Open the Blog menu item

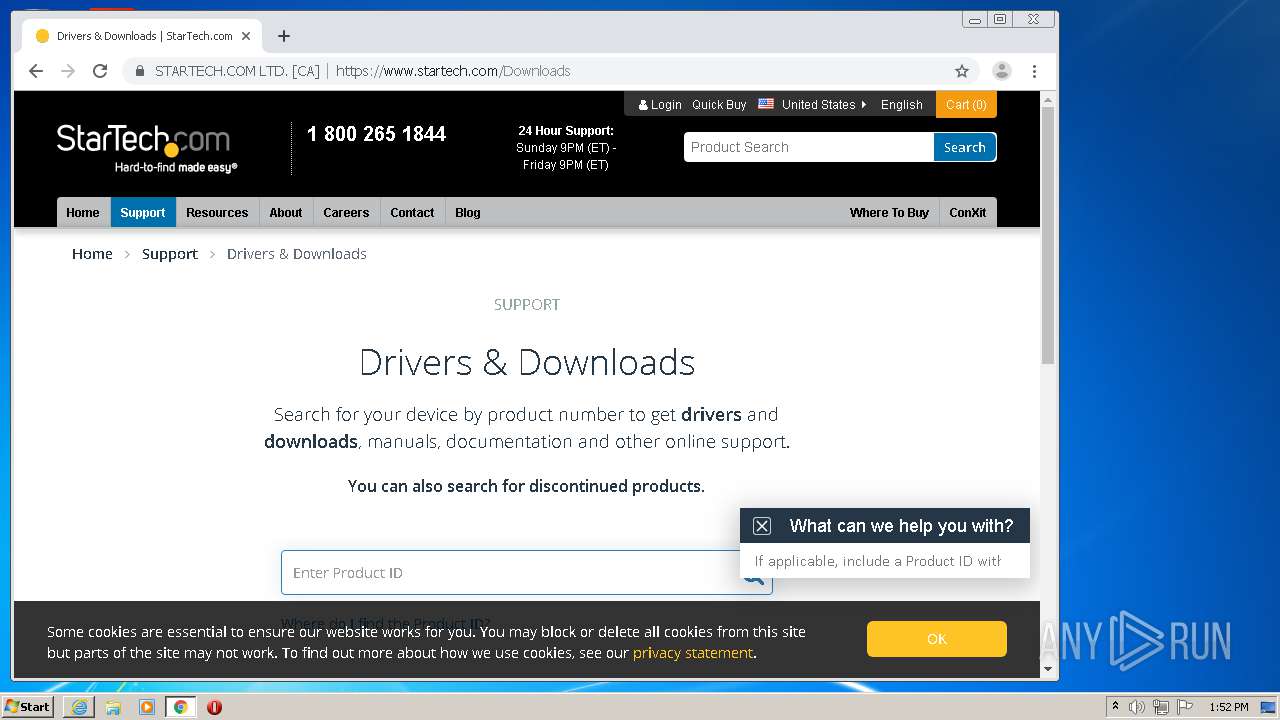[x=468, y=212]
